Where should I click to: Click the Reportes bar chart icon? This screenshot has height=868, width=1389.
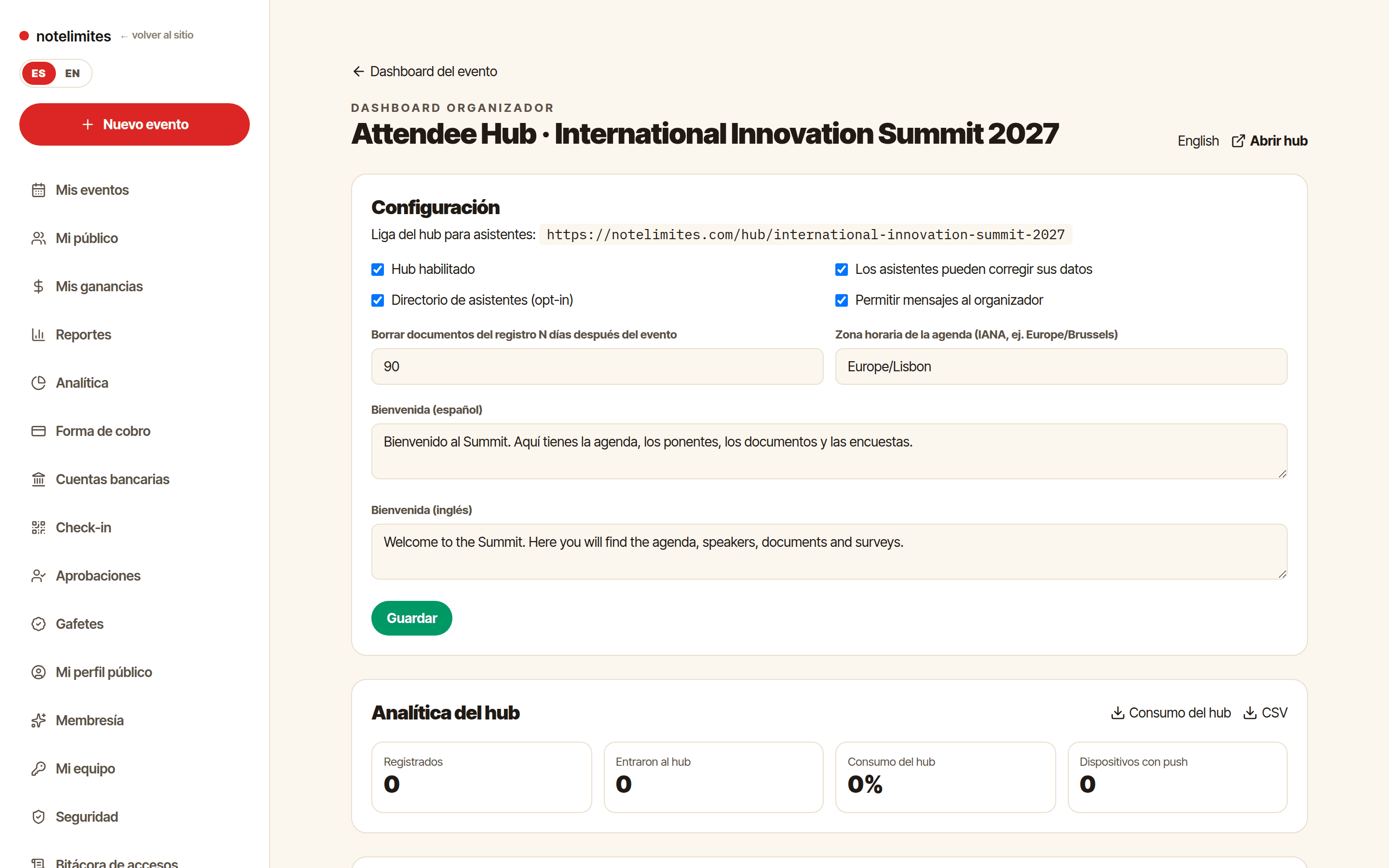coord(39,335)
